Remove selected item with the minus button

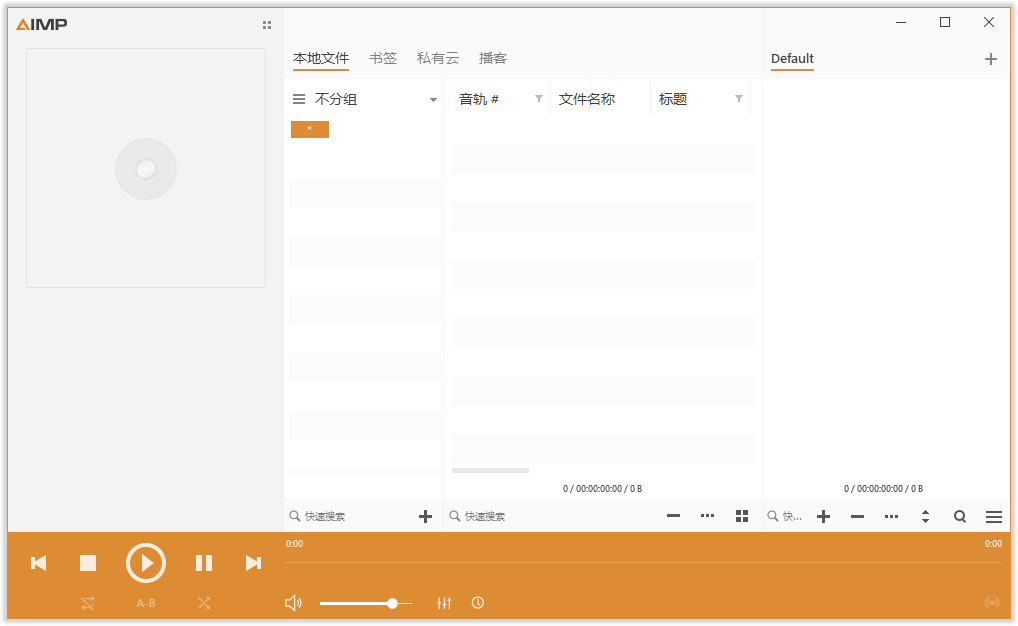click(x=857, y=516)
